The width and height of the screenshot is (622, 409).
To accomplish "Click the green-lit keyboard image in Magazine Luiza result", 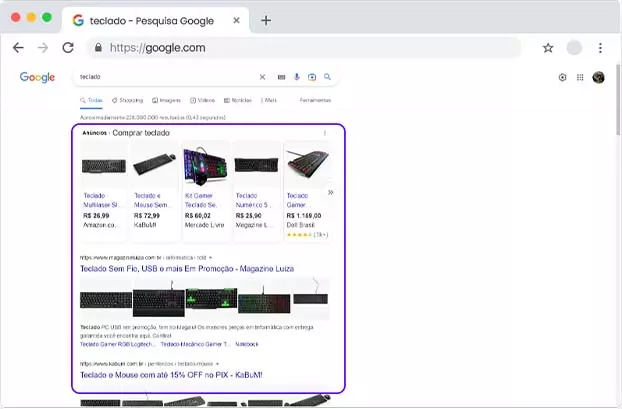I will [211, 299].
